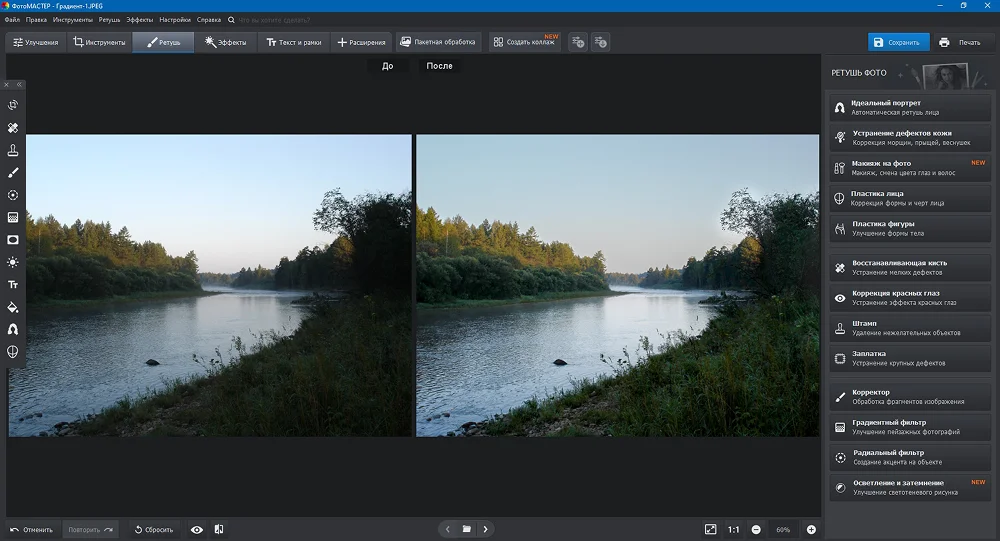Open Радиальный фильтр in the right panel
The image size is (1000, 541).
[910, 457]
